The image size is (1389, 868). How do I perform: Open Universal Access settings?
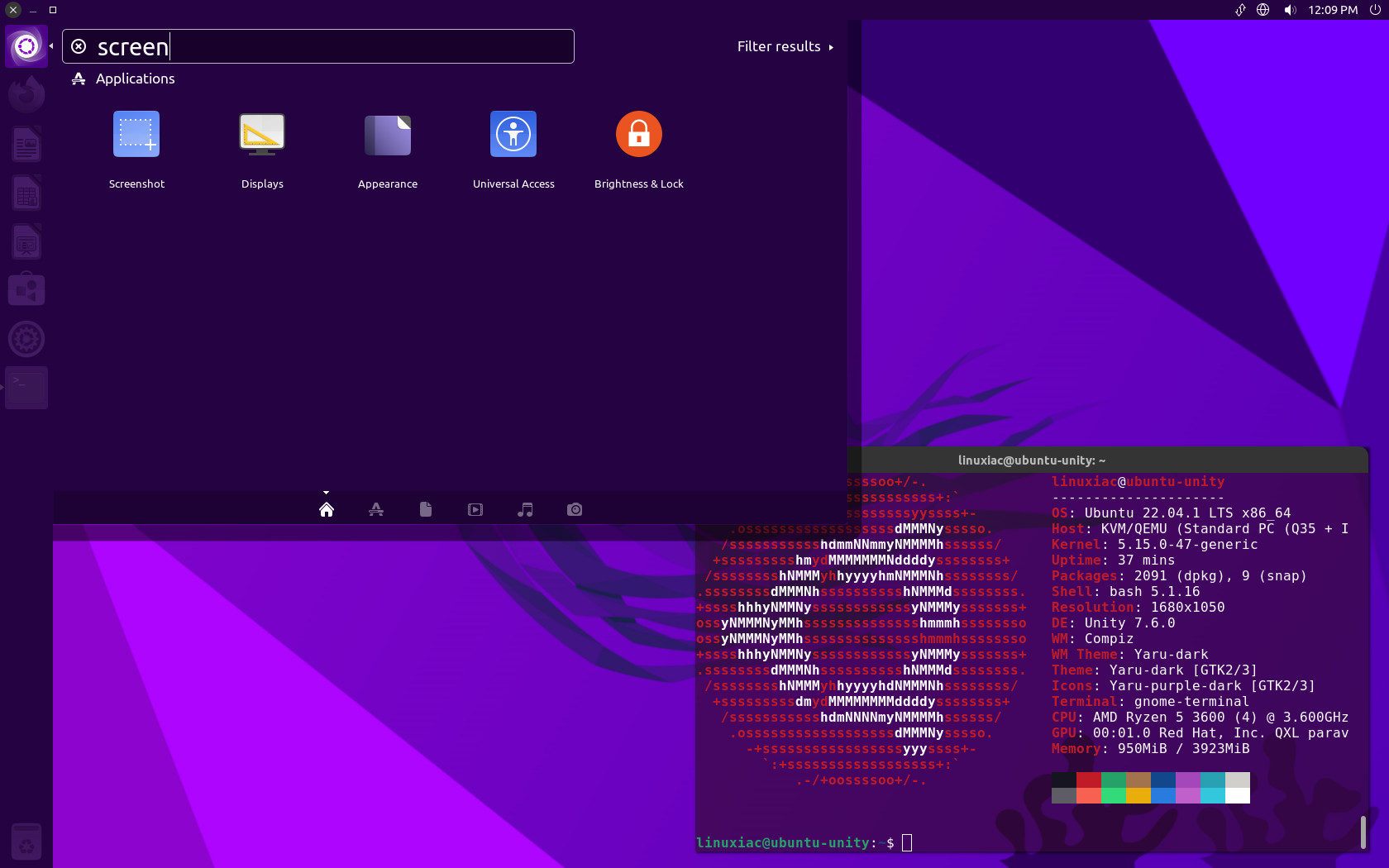click(513, 134)
